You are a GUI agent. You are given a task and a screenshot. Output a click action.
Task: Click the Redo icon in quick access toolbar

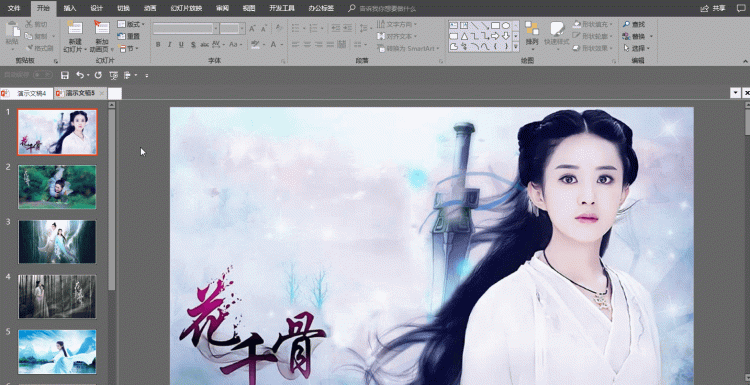click(98, 75)
